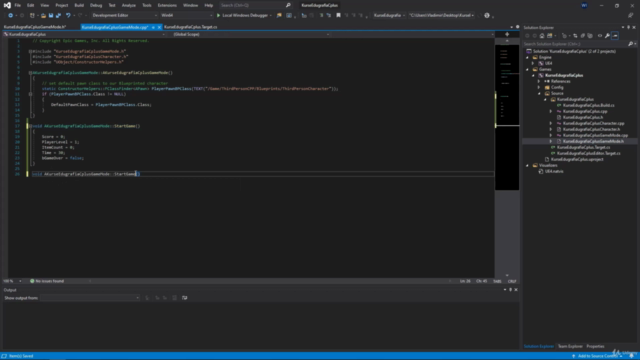Collapse the Engine folder

pos(527,58)
